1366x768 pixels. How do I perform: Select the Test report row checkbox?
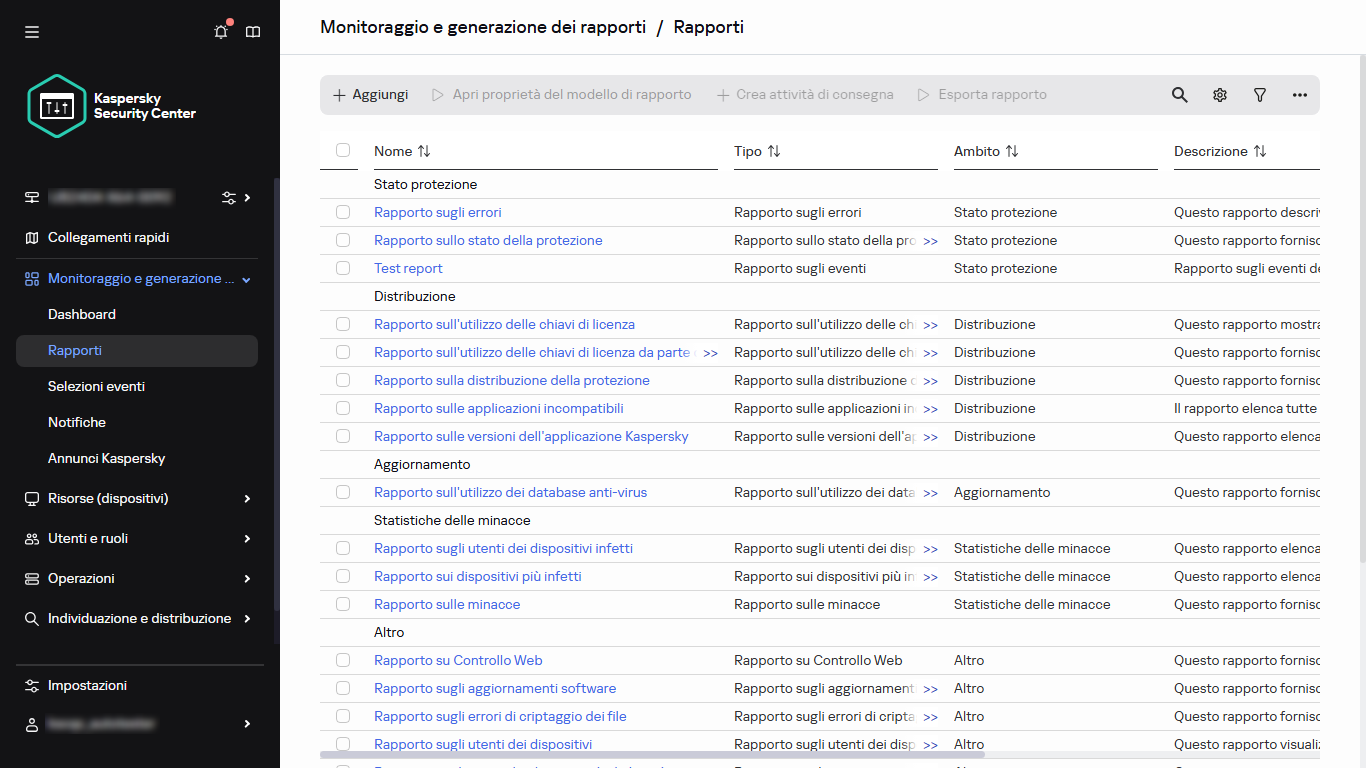tap(343, 268)
